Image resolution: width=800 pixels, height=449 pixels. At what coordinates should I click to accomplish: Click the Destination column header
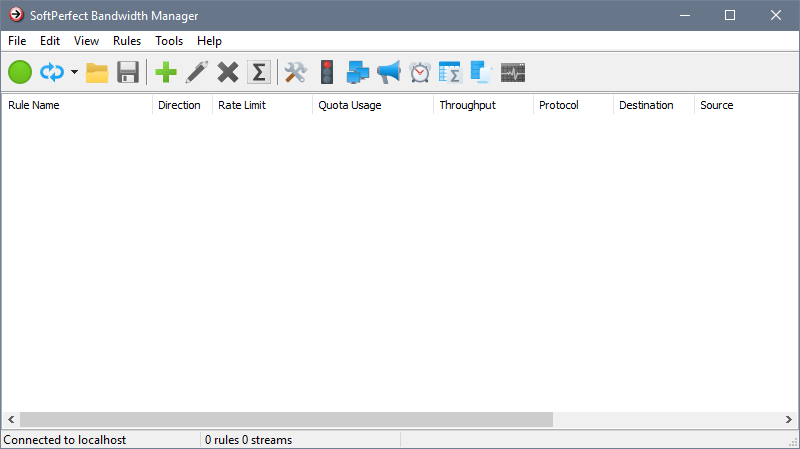point(654,105)
